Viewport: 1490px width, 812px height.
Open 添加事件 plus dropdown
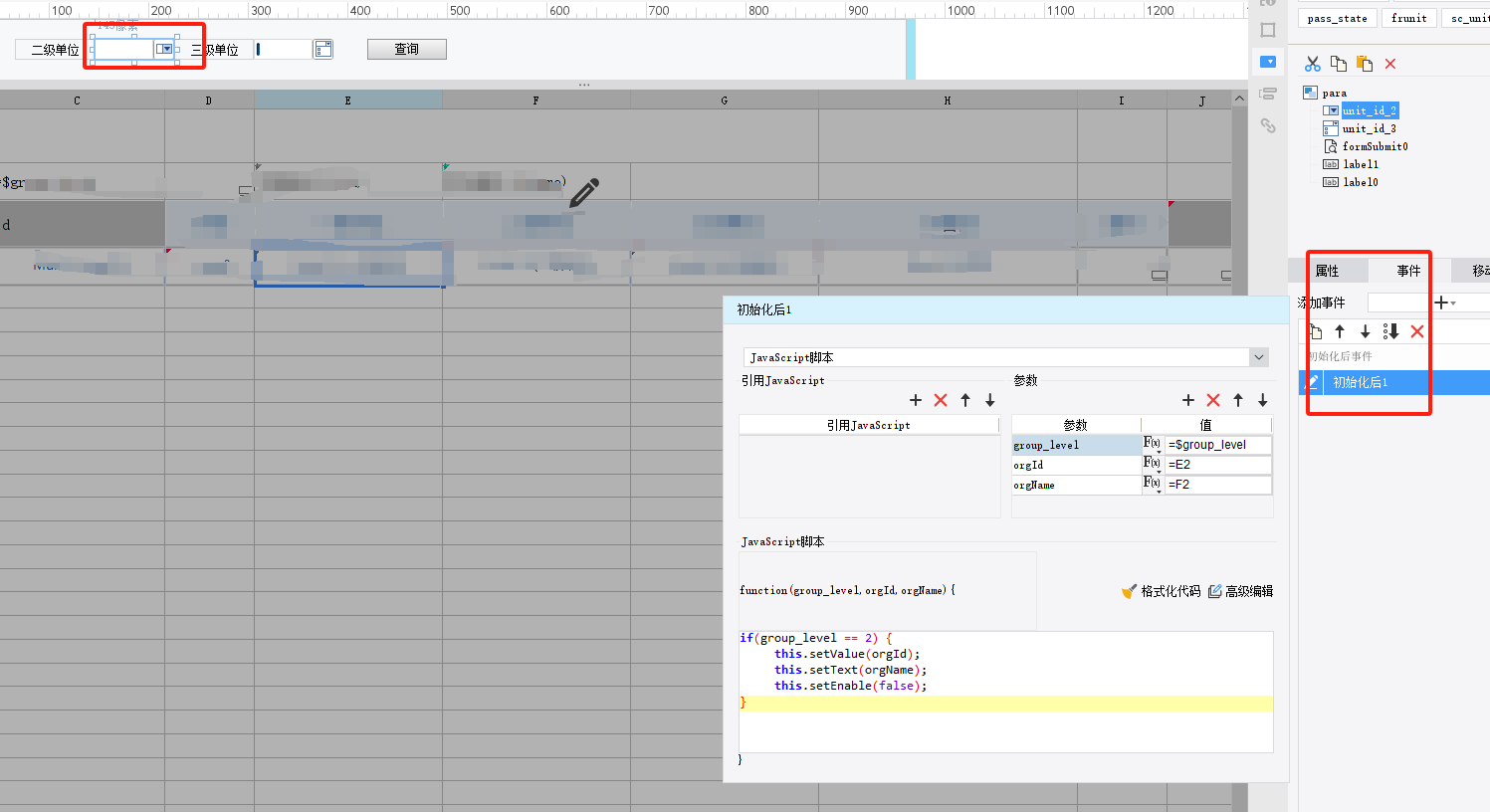click(x=1445, y=303)
